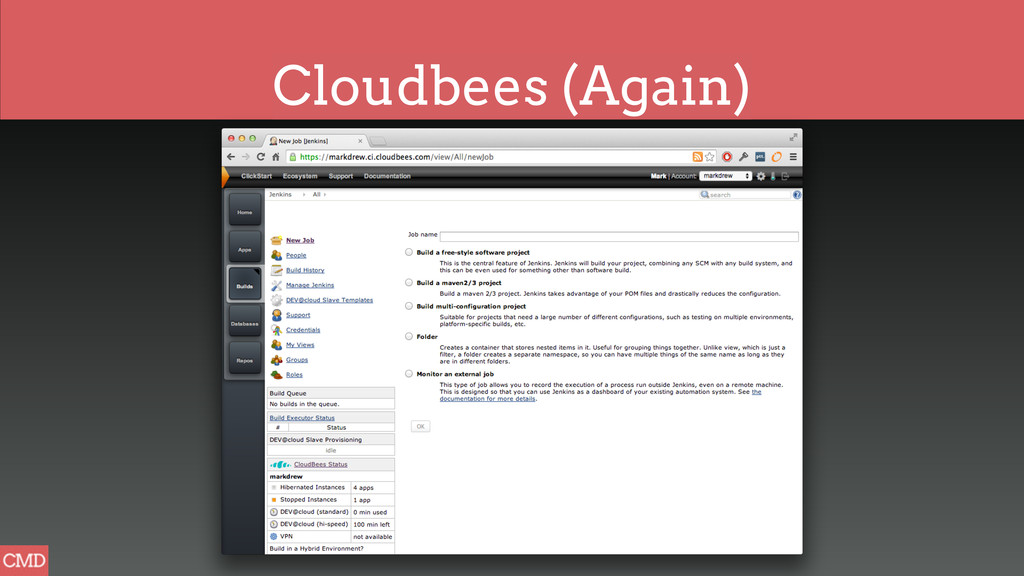Click the '100 min left' value
This screenshot has height=576, width=1024.
click(x=372, y=524)
